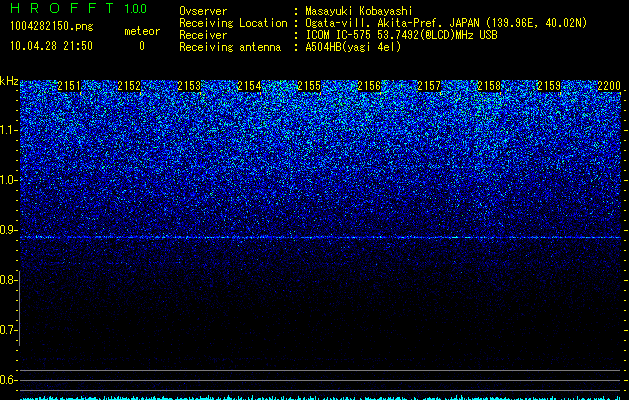Click the meteor count value 0
The image size is (629, 400).
(x=142, y=46)
